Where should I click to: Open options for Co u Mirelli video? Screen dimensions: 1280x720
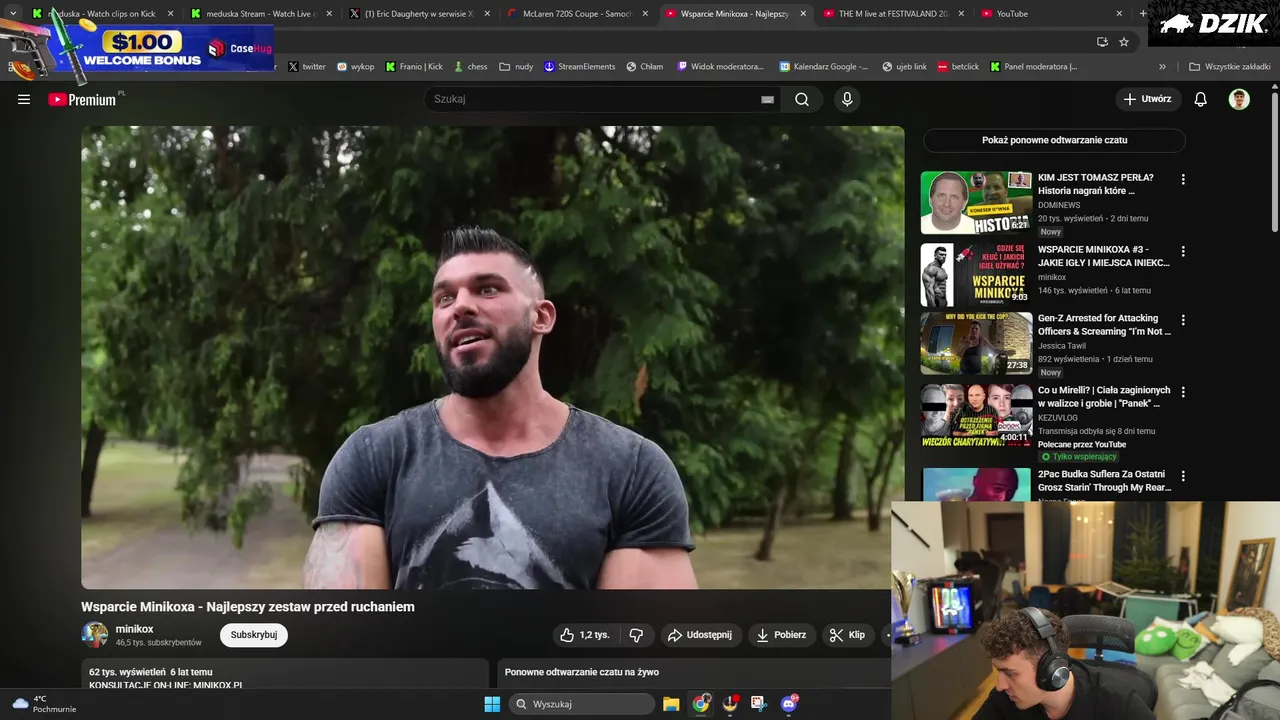[1183, 392]
